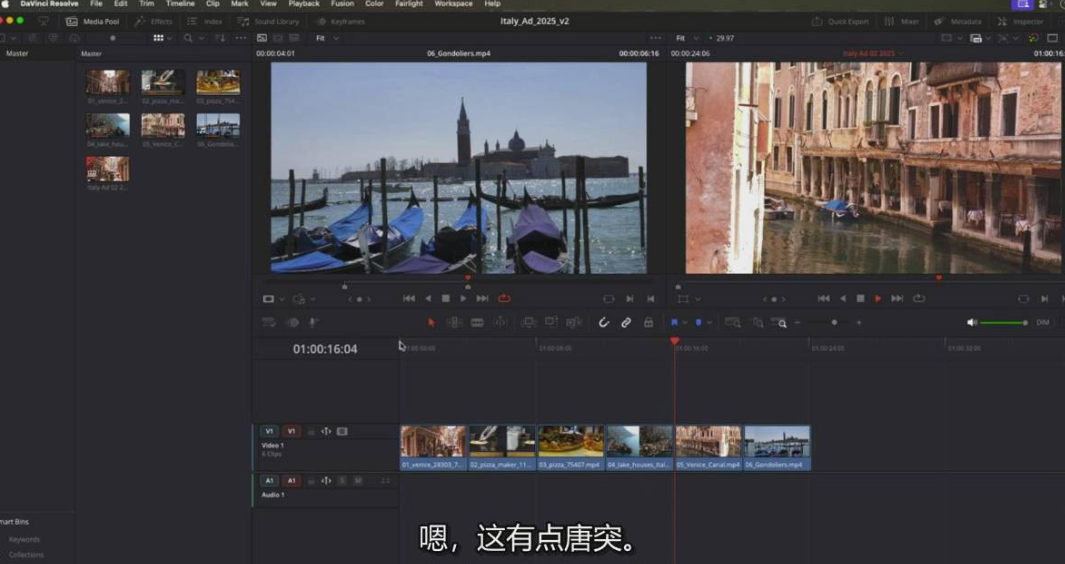Open the Playback menu in menu bar
The height and width of the screenshot is (564, 1065).
pyautogui.click(x=304, y=4)
